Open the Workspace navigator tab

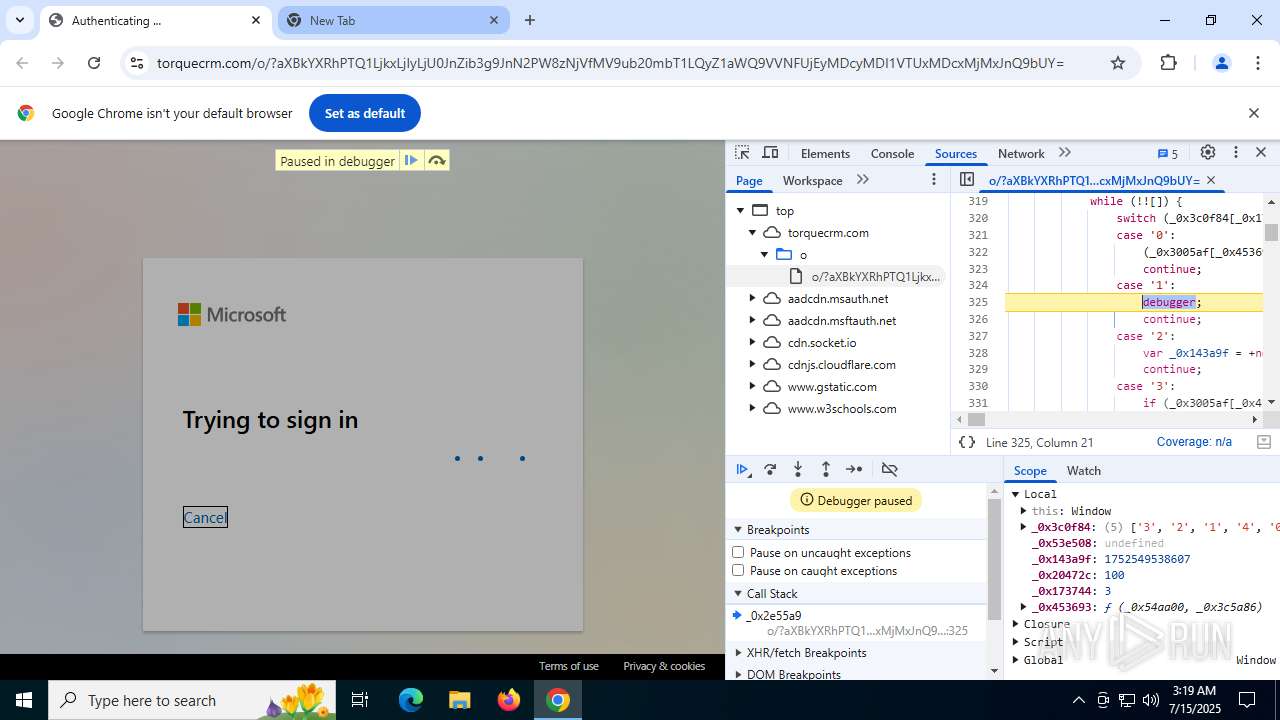(x=812, y=180)
